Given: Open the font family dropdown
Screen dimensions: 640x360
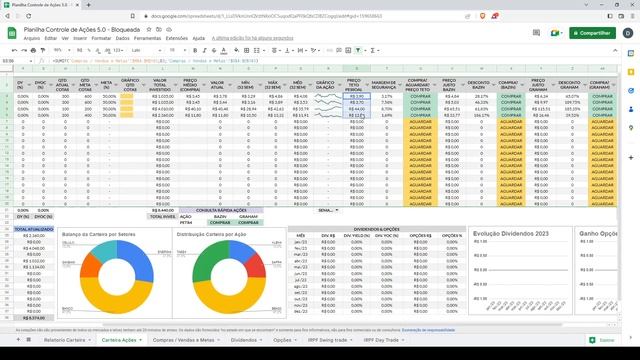Looking at the screenshot, I should click(146, 50).
